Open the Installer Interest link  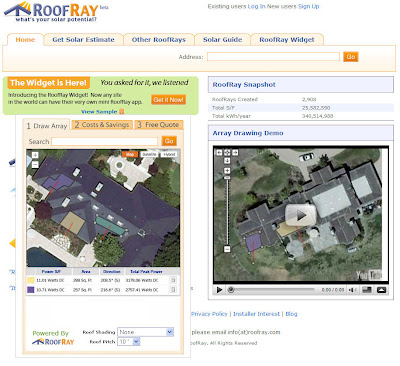coord(256,314)
